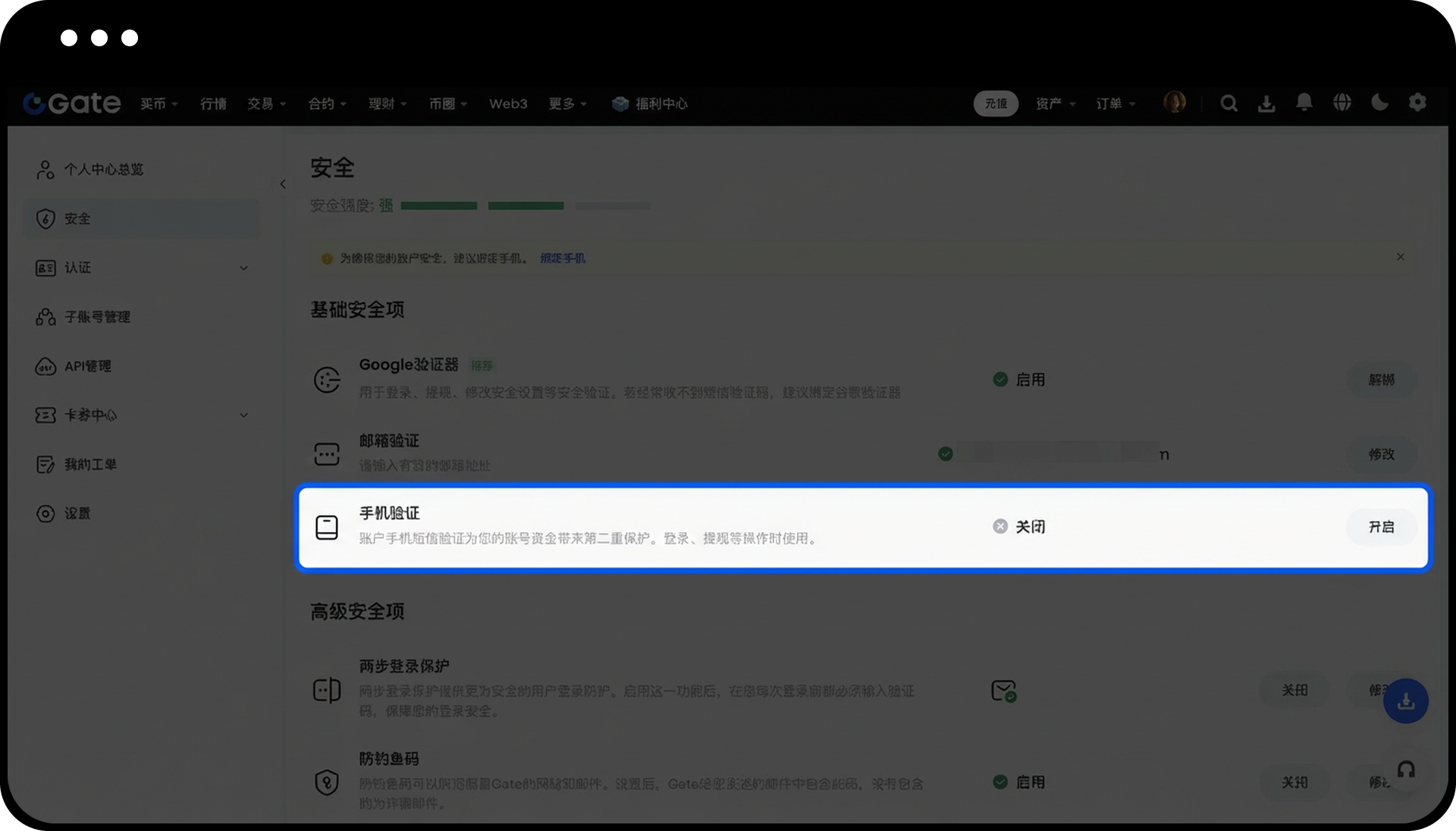Dismiss the yellow phone-binding notice banner

[x=1400, y=257]
